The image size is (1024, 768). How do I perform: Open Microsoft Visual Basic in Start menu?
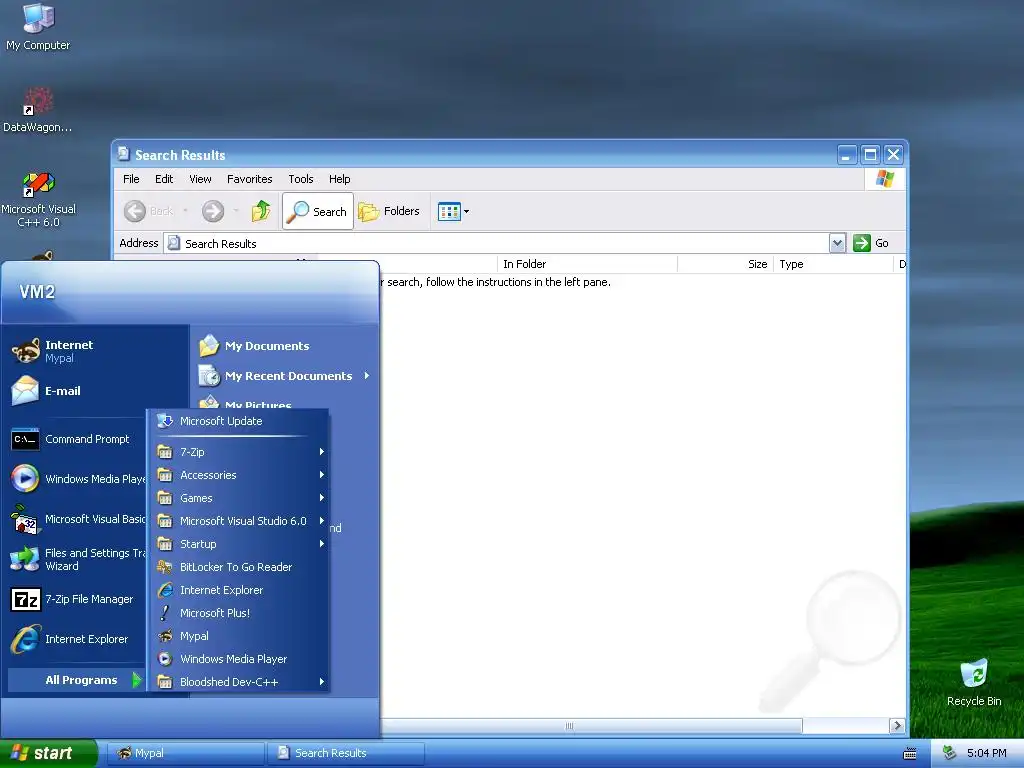tap(77, 519)
